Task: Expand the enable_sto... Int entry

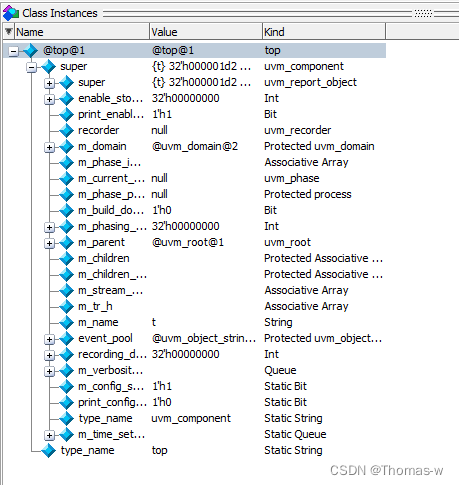Action: [49, 99]
